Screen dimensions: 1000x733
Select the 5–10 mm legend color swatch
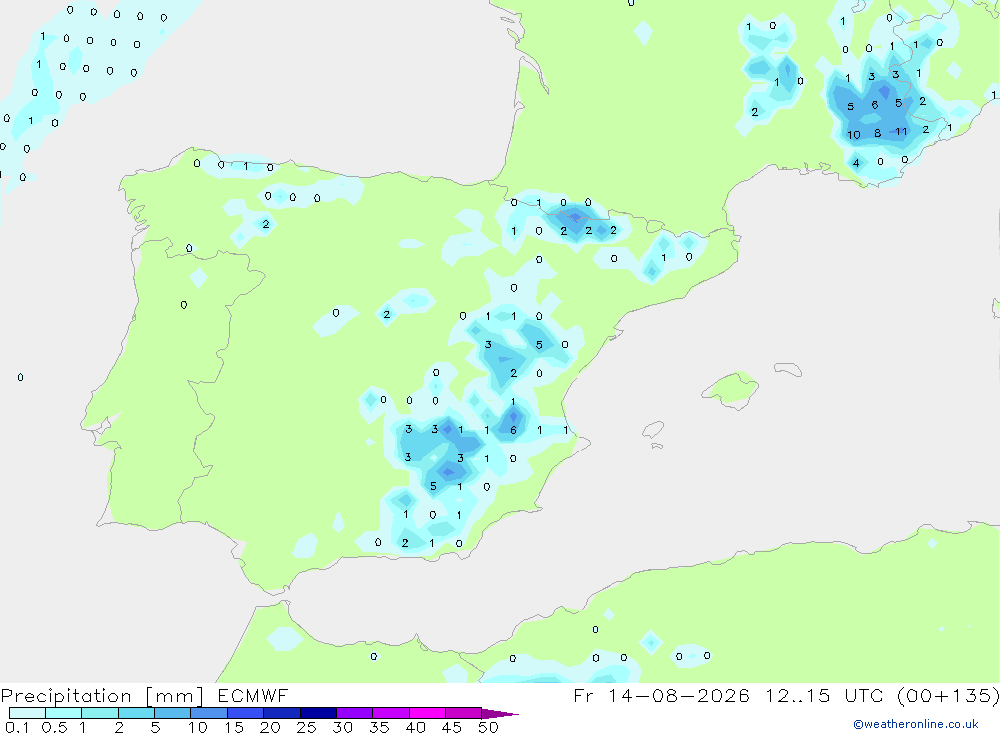coord(173,713)
